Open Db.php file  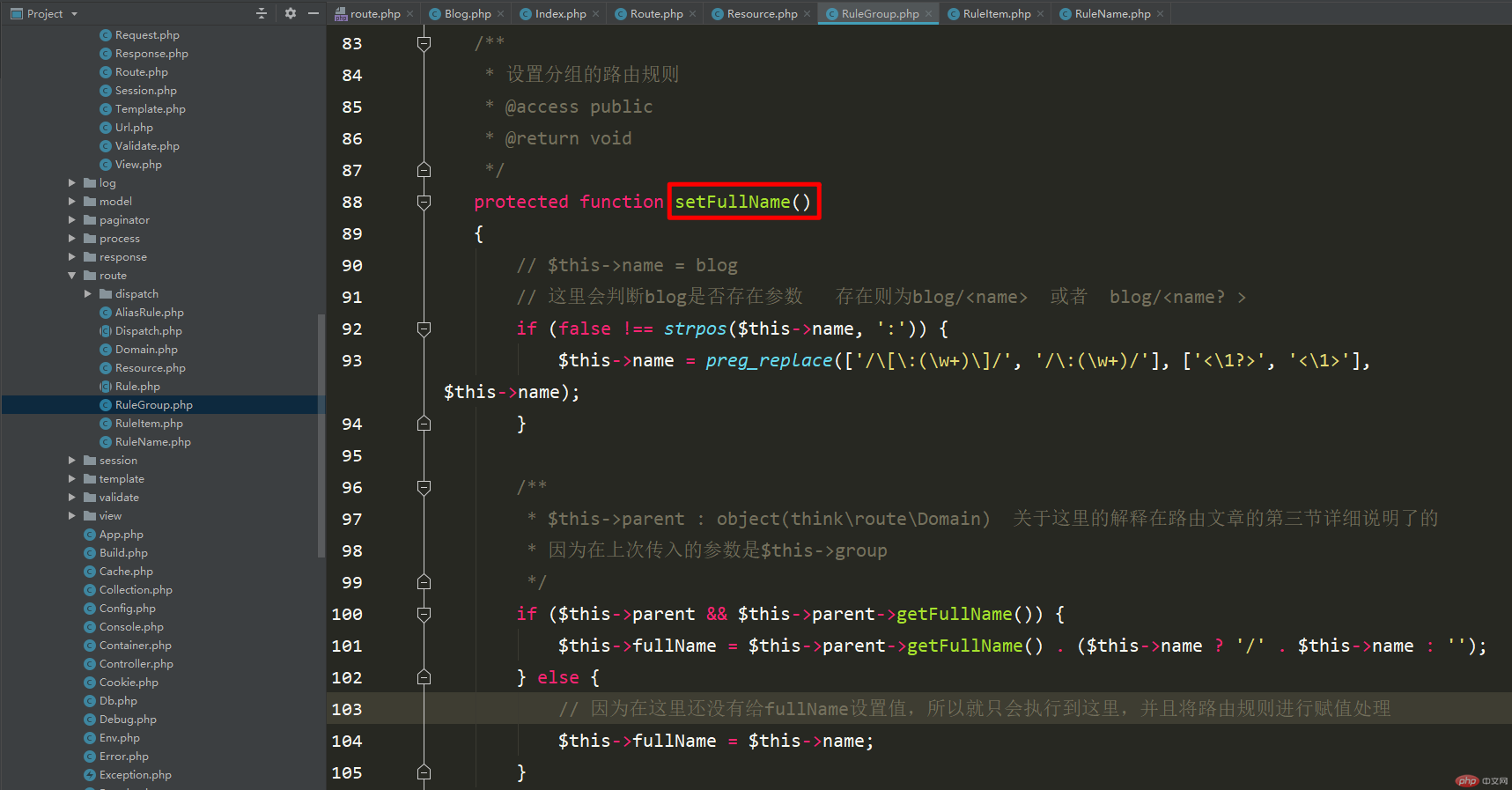point(118,700)
